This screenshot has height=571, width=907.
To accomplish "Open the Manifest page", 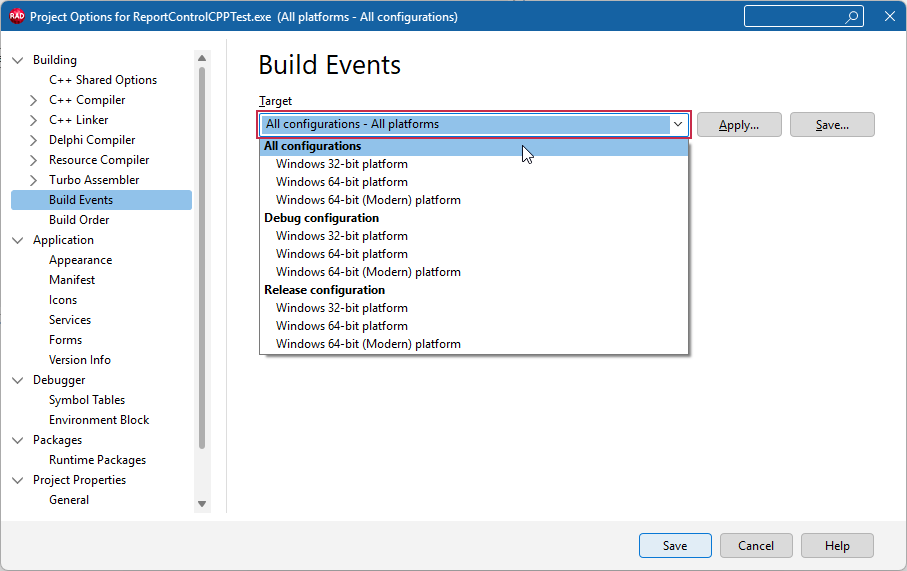I will click(72, 280).
